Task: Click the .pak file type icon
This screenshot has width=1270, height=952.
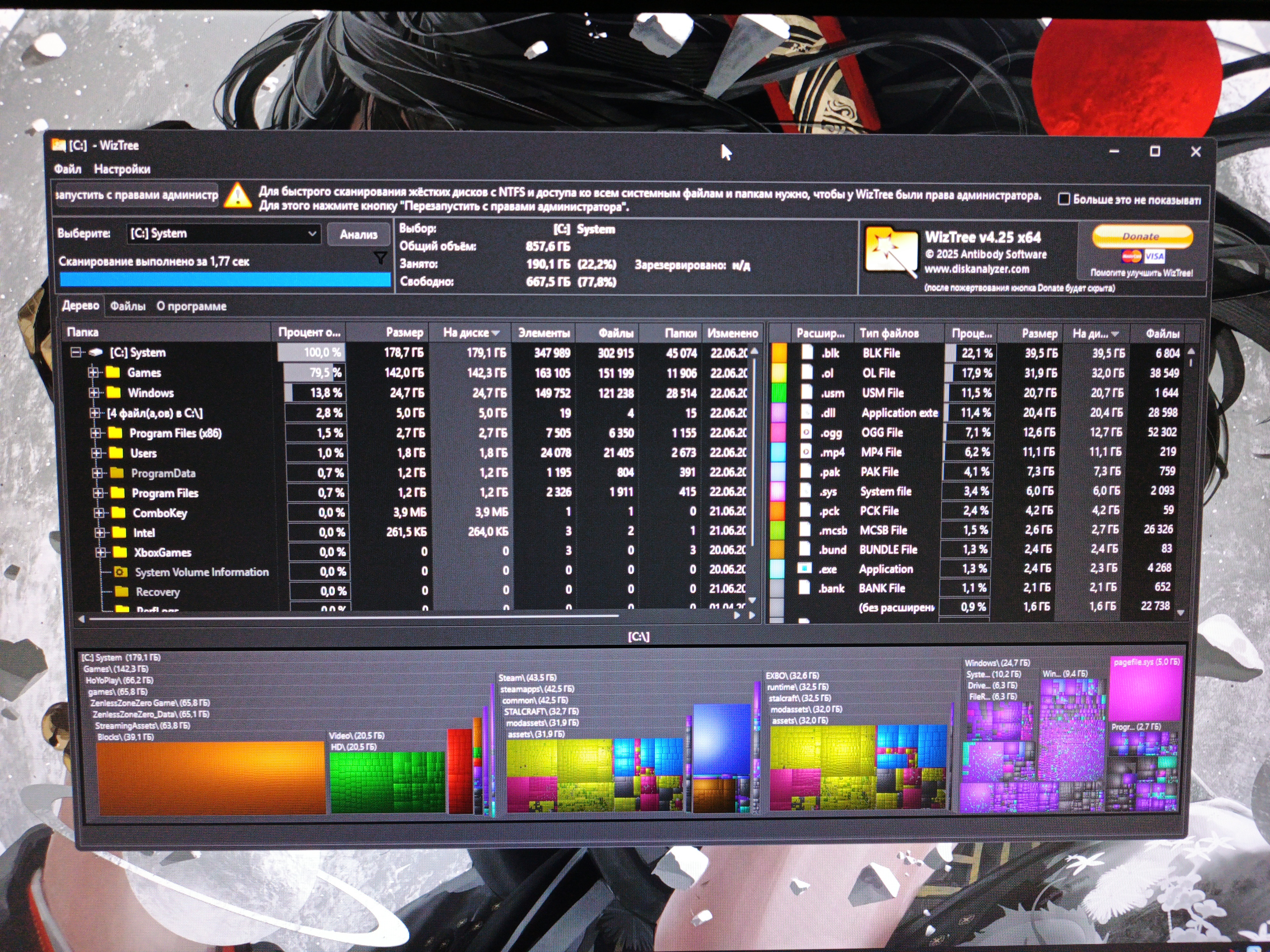Action: click(x=805, y=471)
